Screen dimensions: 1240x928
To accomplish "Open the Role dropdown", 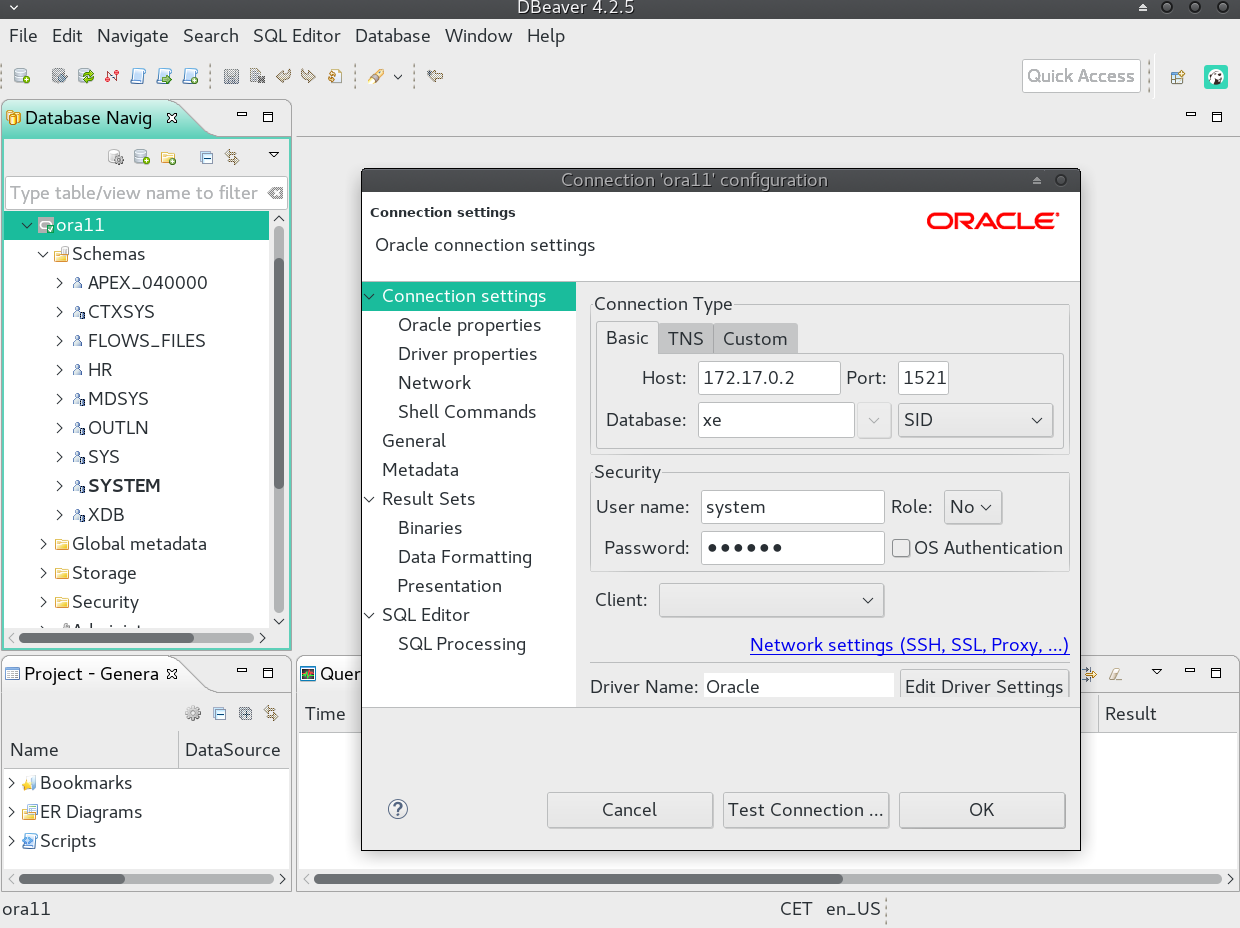I will pyautogui.click(x=972, y=507).
